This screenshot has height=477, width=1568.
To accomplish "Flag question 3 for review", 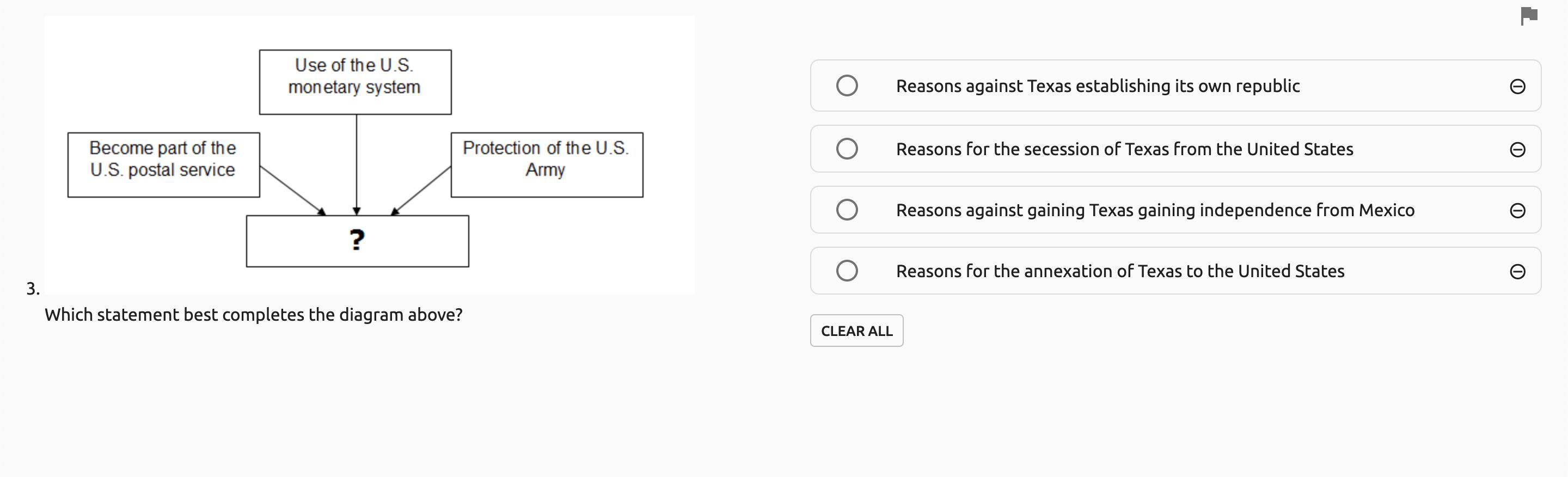I will (1528, 15).
